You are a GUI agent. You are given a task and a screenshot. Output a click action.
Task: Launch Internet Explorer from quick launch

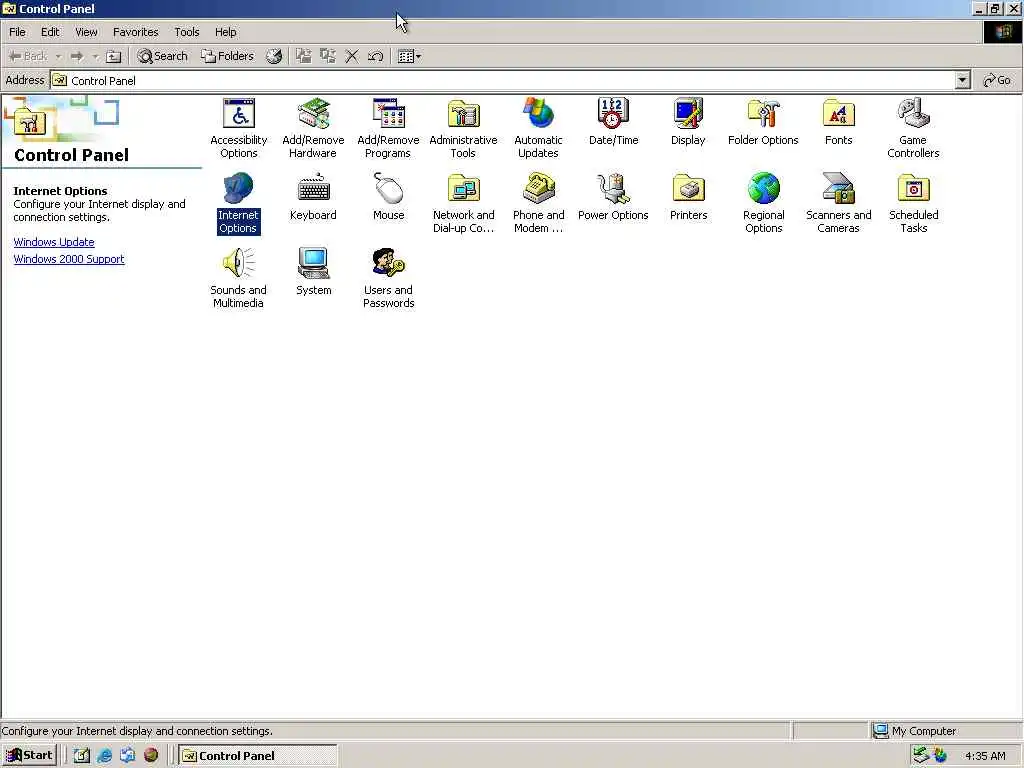(104, 756)
